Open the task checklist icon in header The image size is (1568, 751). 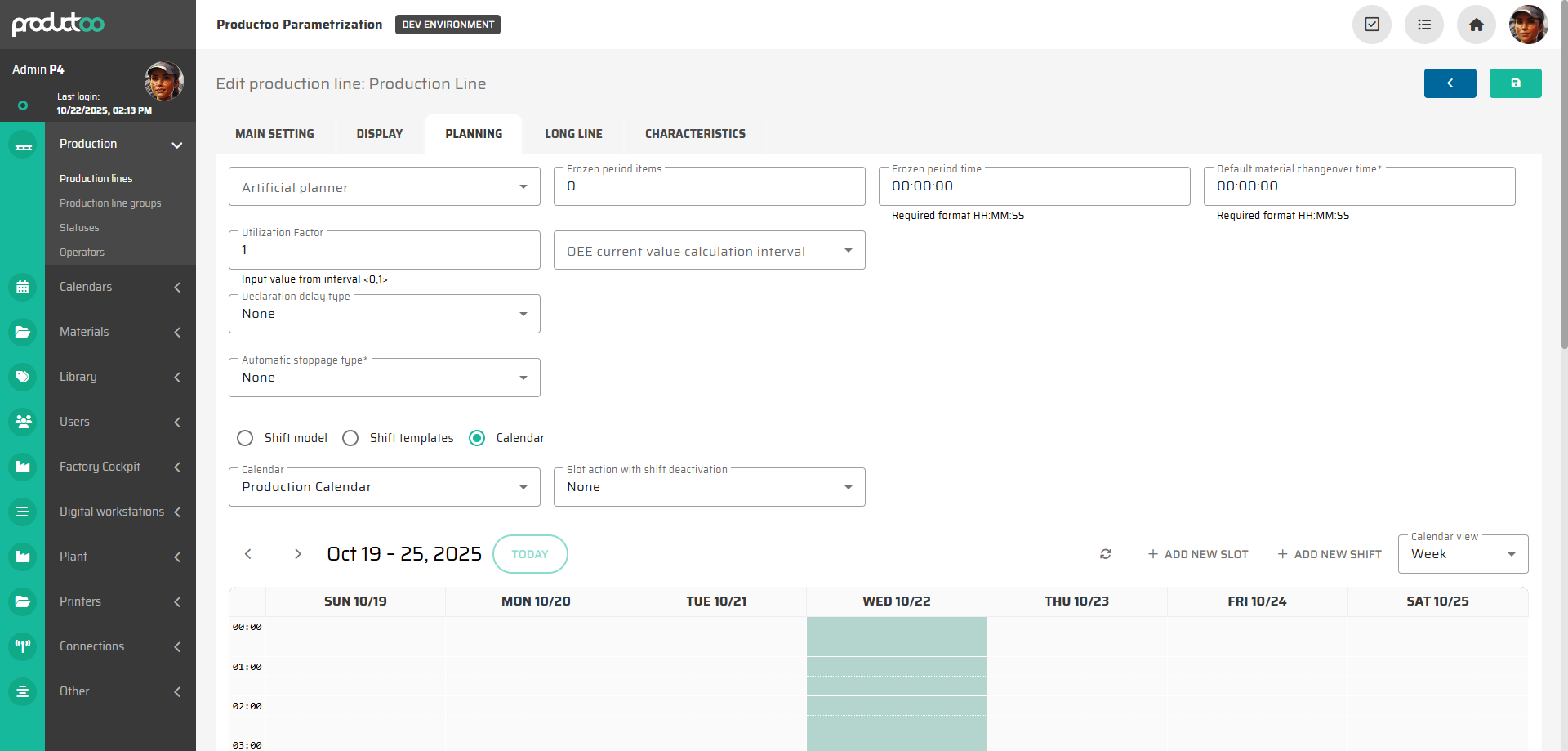coord(1372,25)
